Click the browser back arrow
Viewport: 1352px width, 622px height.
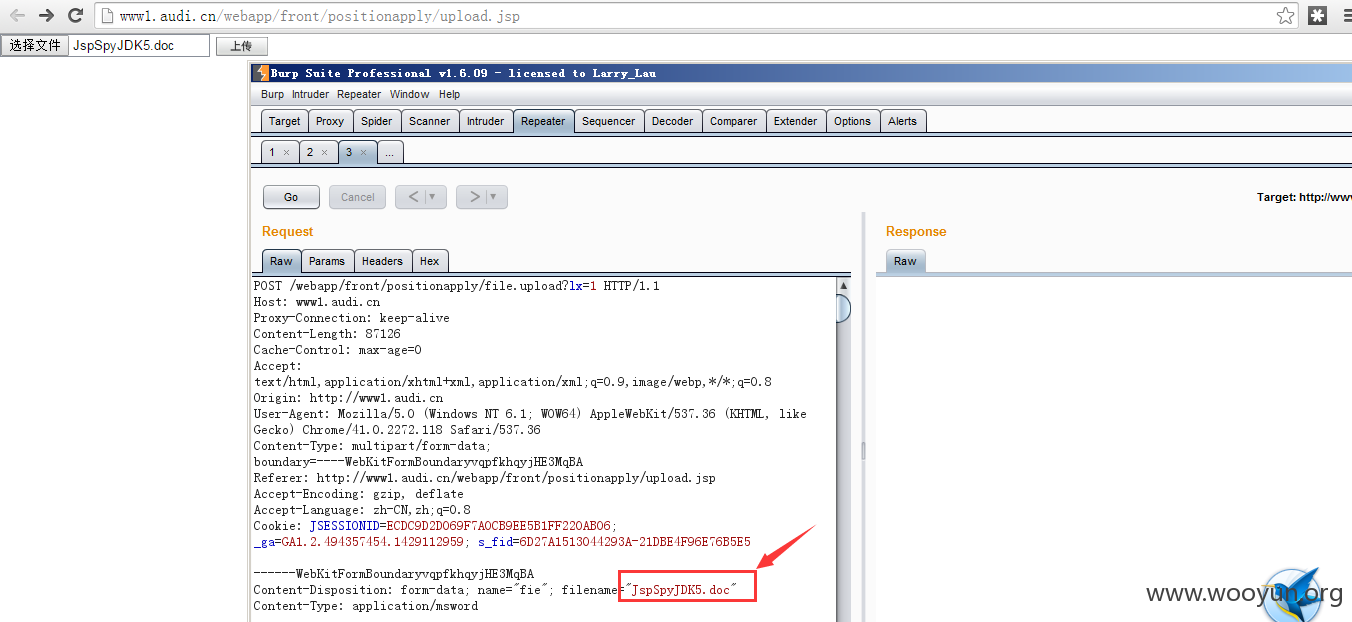[17, 15]
